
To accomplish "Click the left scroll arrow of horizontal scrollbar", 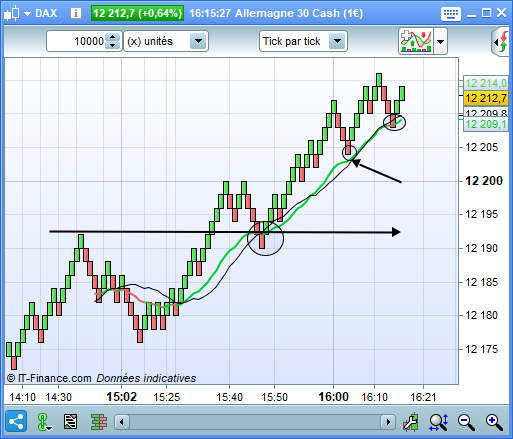I will tap(122, 422).
